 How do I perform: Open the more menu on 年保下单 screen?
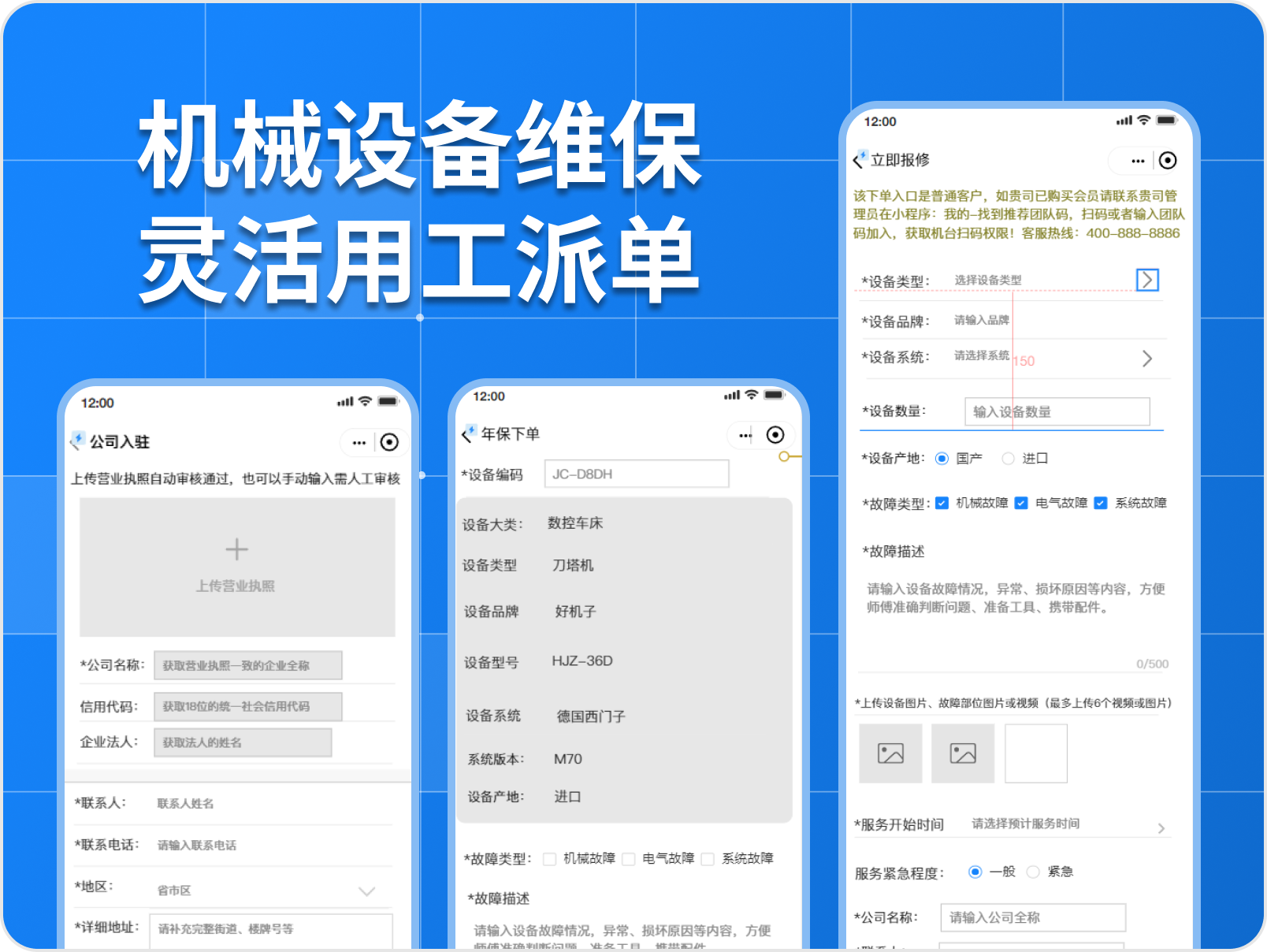(x=745, y=435)
